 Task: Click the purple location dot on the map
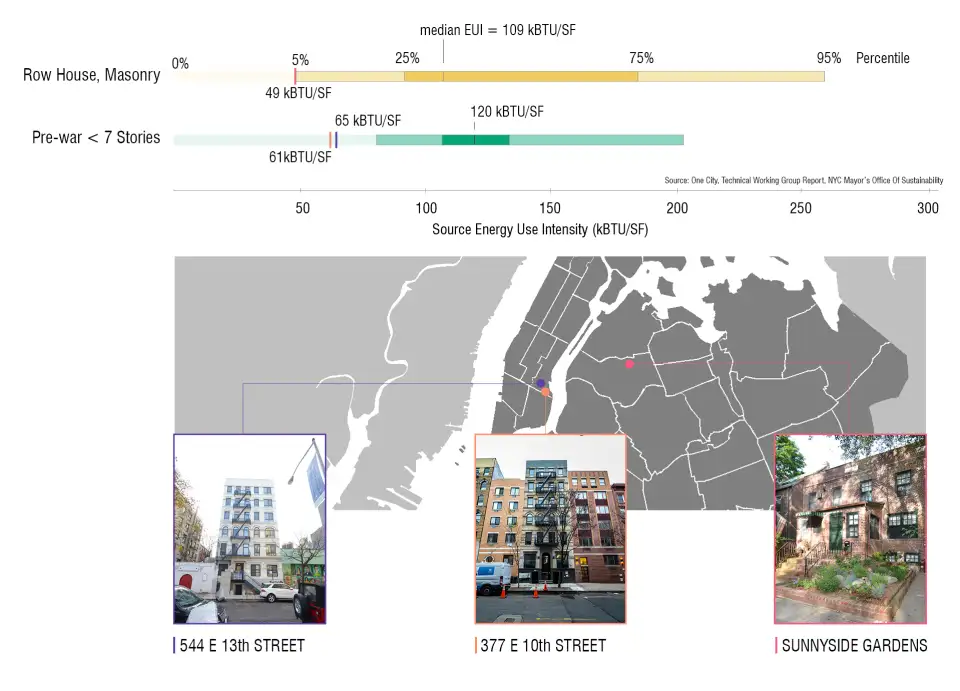point(540,383)
